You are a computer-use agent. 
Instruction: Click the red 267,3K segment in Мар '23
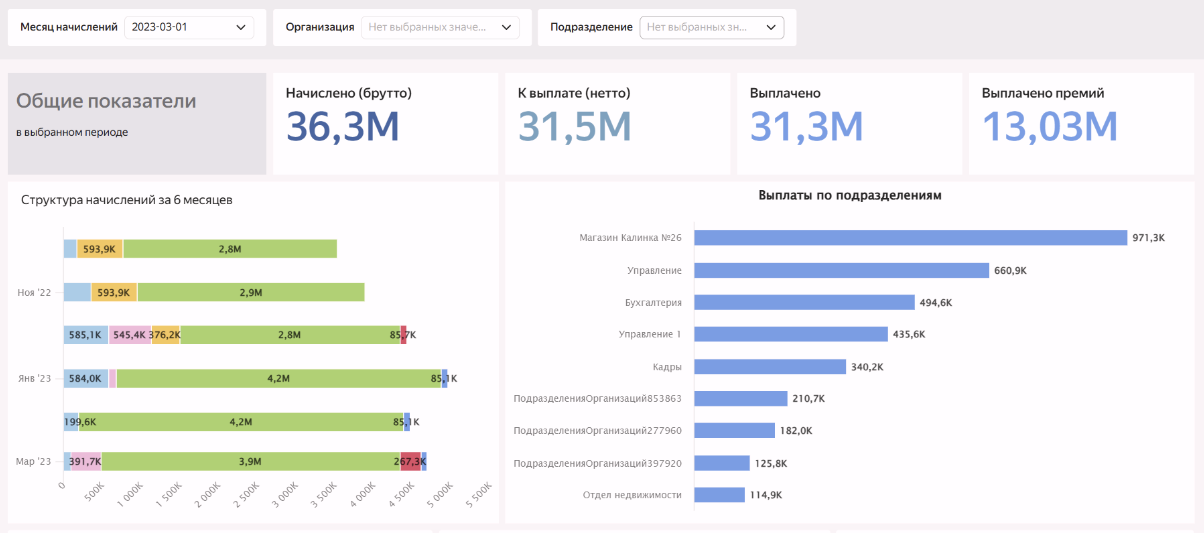410,461
